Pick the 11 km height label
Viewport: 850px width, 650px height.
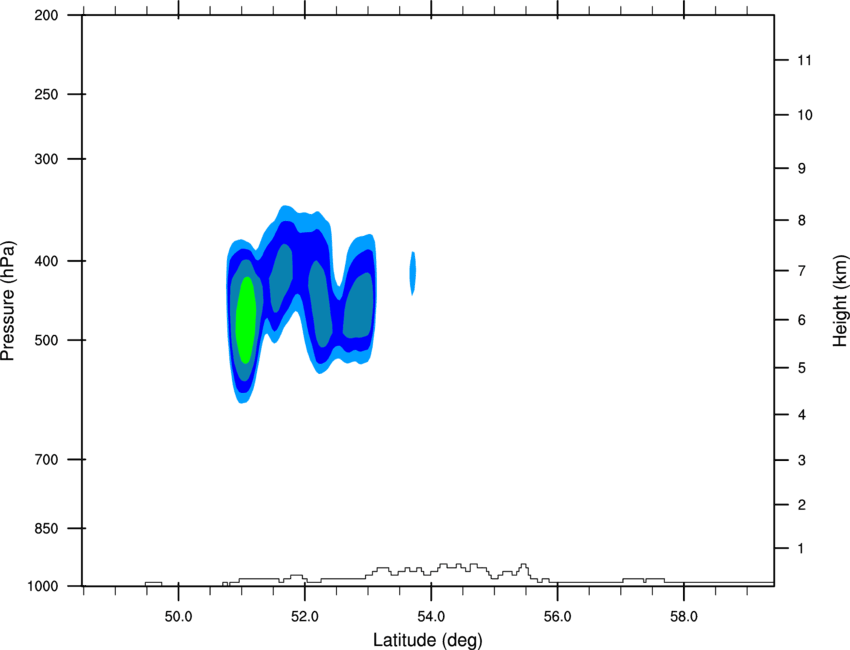(x=804, y=60)
